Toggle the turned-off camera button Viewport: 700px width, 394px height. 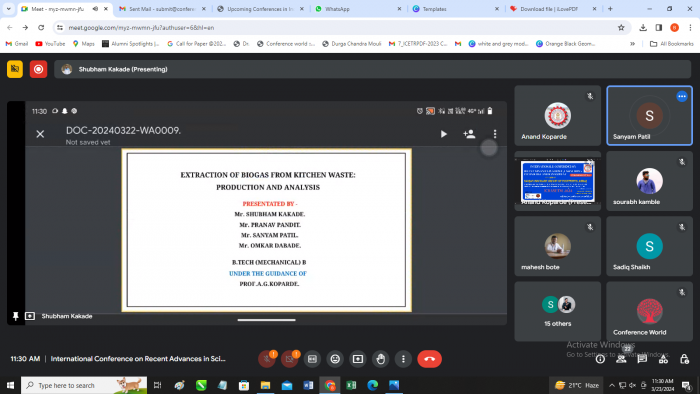pos(289,359)
